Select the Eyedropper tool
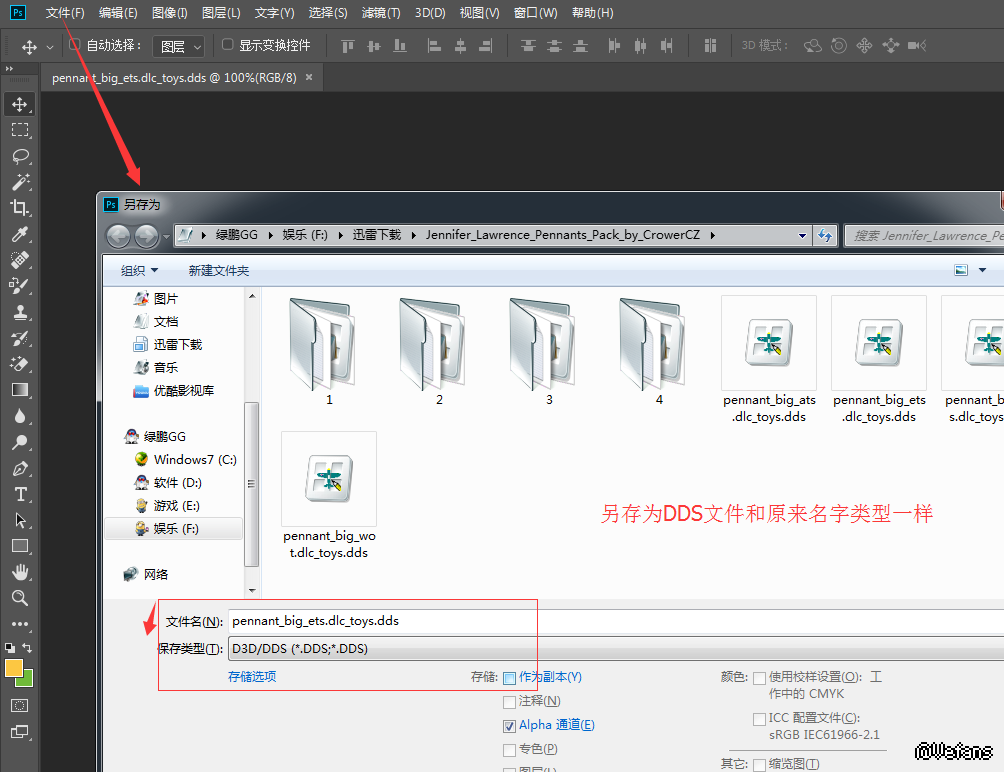 (x=19, y=234)
